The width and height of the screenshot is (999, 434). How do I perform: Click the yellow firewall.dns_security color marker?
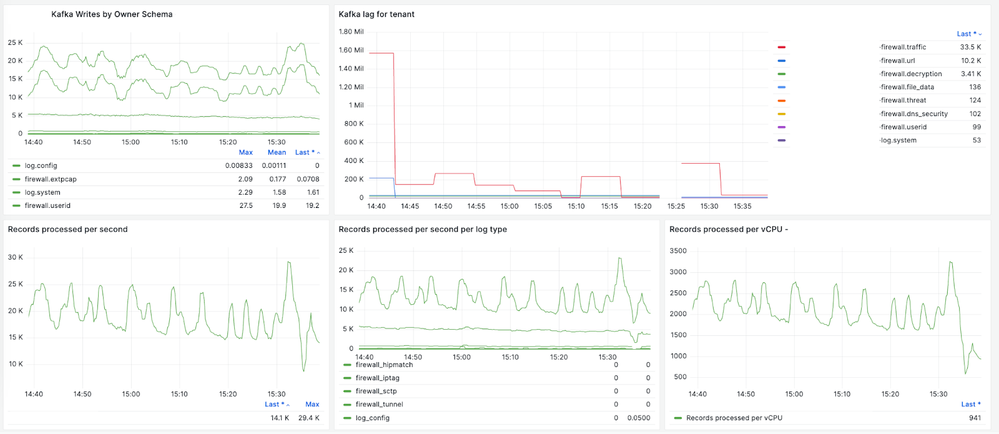[x=781, y=114]
